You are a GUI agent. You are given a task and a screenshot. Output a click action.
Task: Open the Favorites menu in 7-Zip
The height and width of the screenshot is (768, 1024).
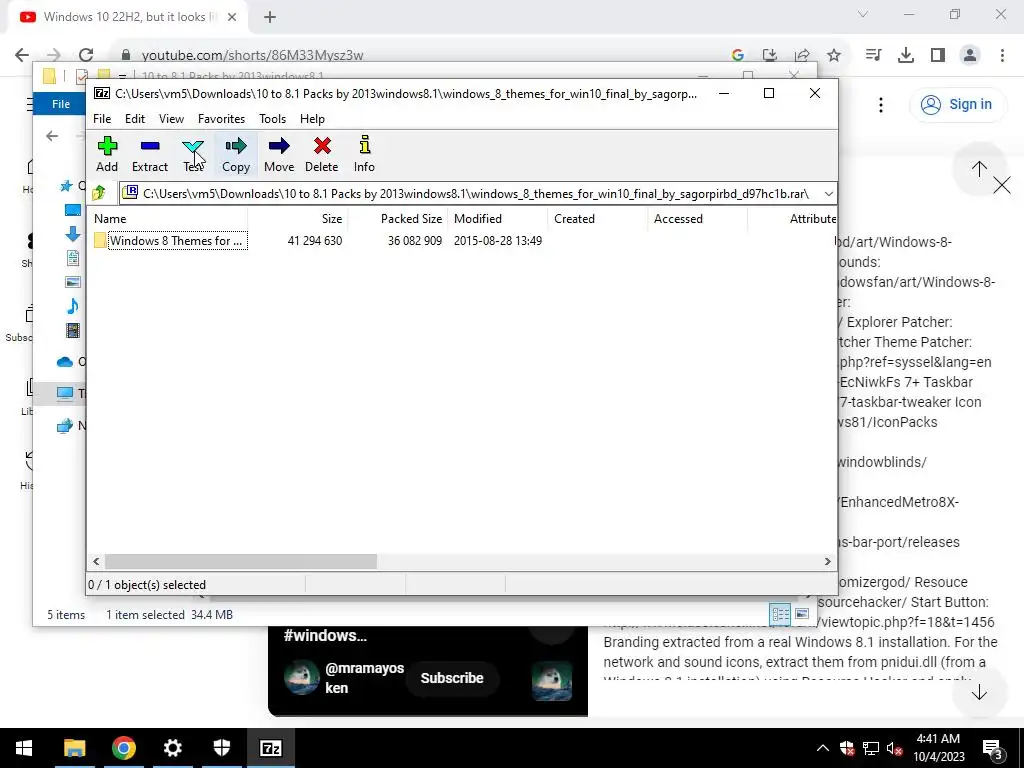coord(221,119)
